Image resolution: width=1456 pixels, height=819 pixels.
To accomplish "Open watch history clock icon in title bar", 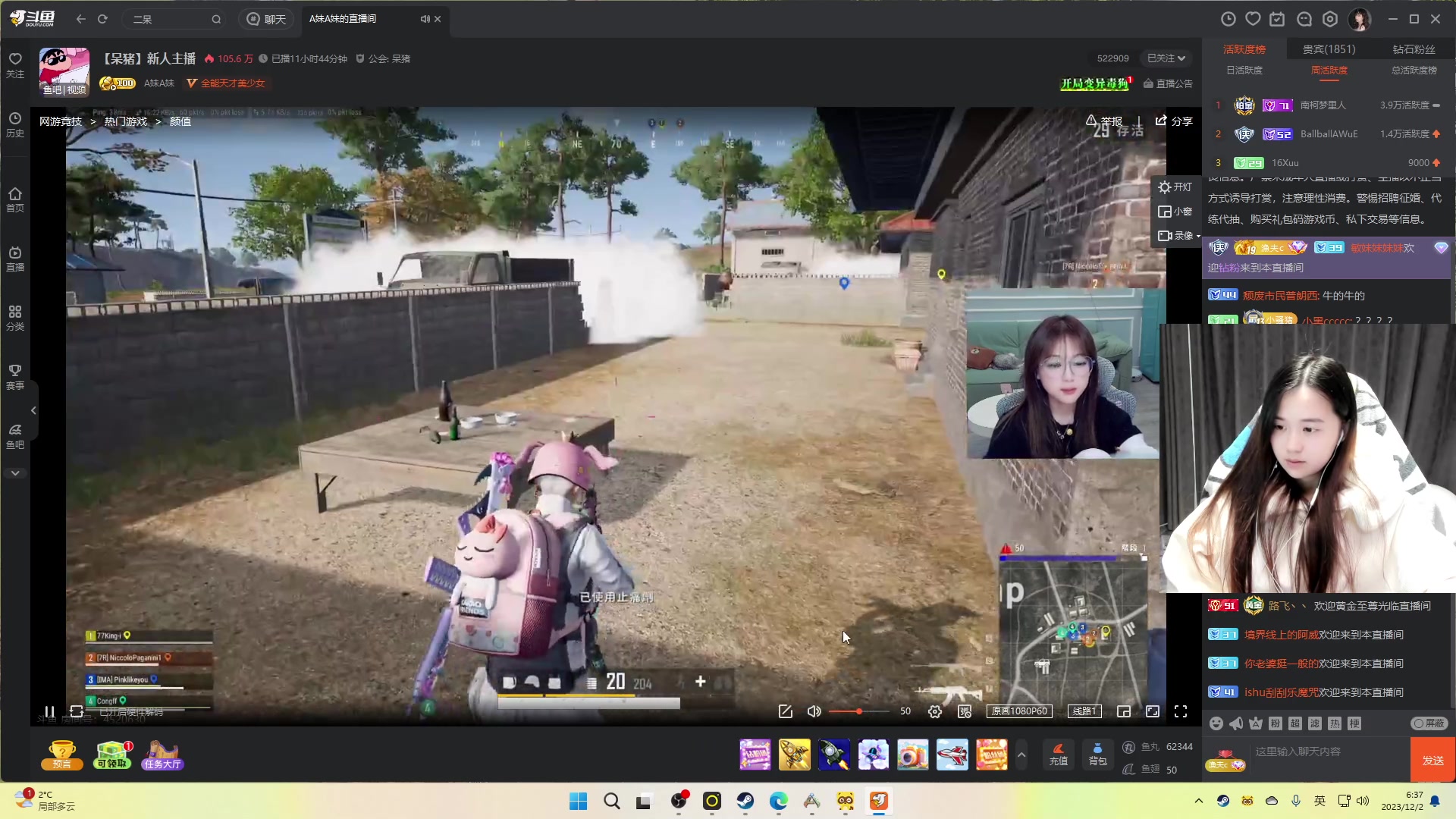I will [x=1228, y=19].
